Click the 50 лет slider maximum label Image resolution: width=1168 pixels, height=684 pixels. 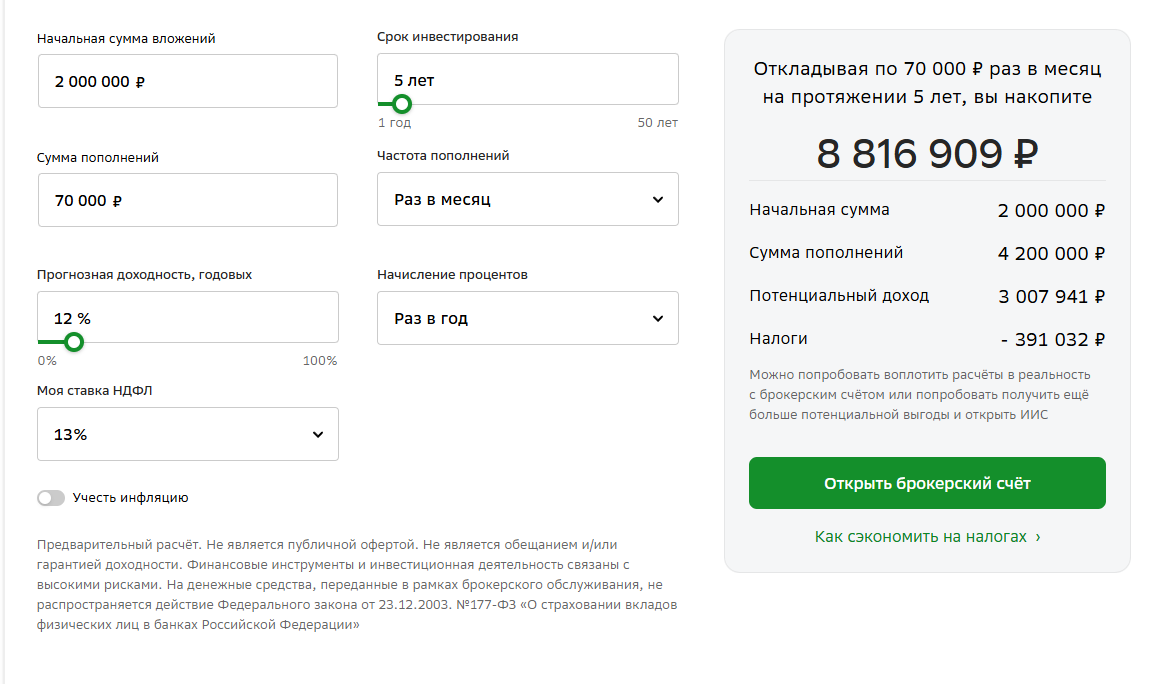tap(658, 123)
